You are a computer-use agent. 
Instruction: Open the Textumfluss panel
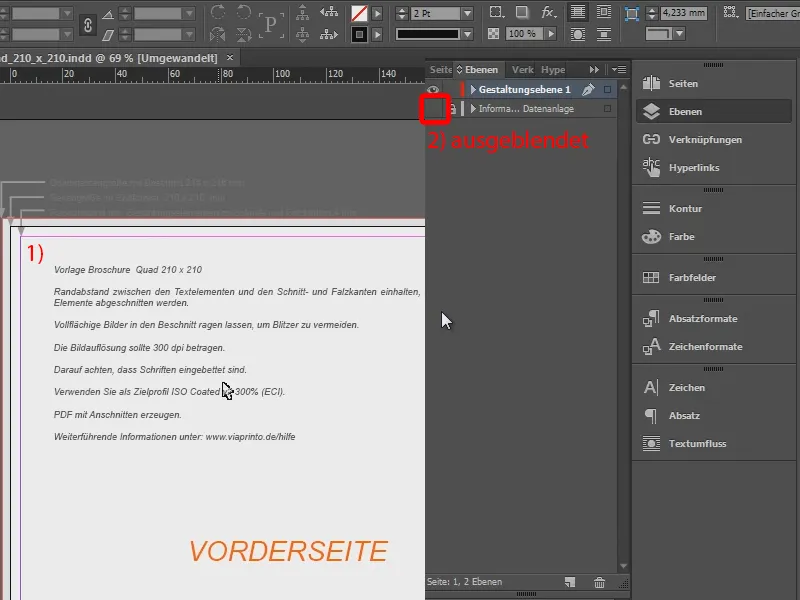[690, 443]
